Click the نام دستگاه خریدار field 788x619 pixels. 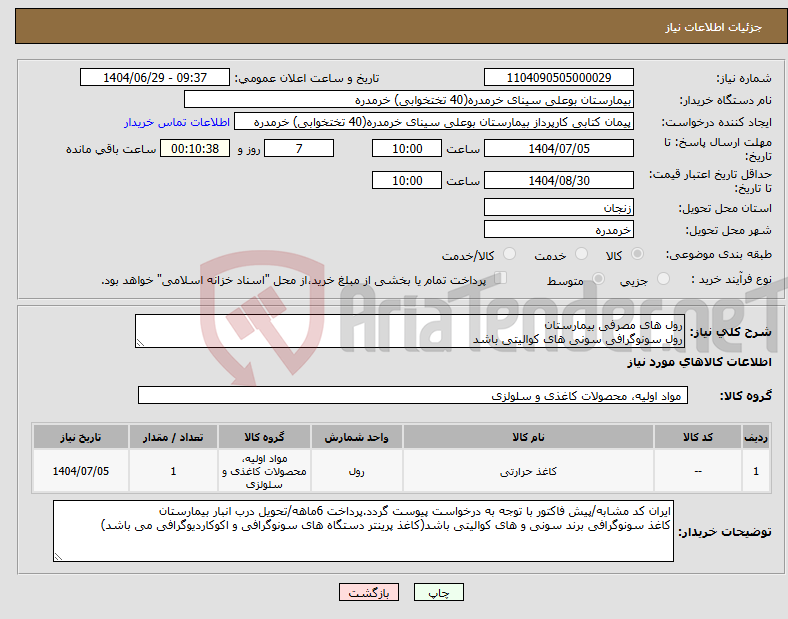[409, 99]
